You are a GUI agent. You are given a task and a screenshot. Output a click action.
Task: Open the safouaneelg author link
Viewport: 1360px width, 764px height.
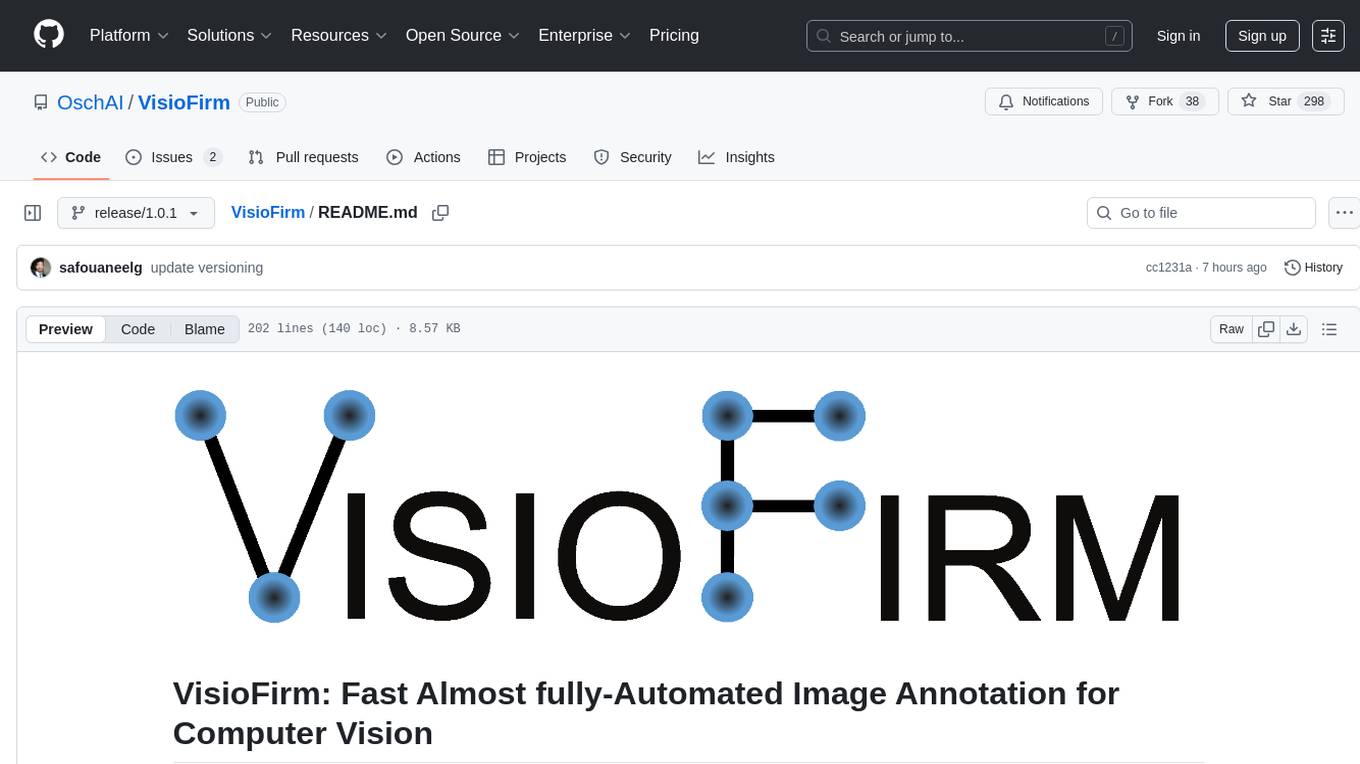click(x=100, y=267)
